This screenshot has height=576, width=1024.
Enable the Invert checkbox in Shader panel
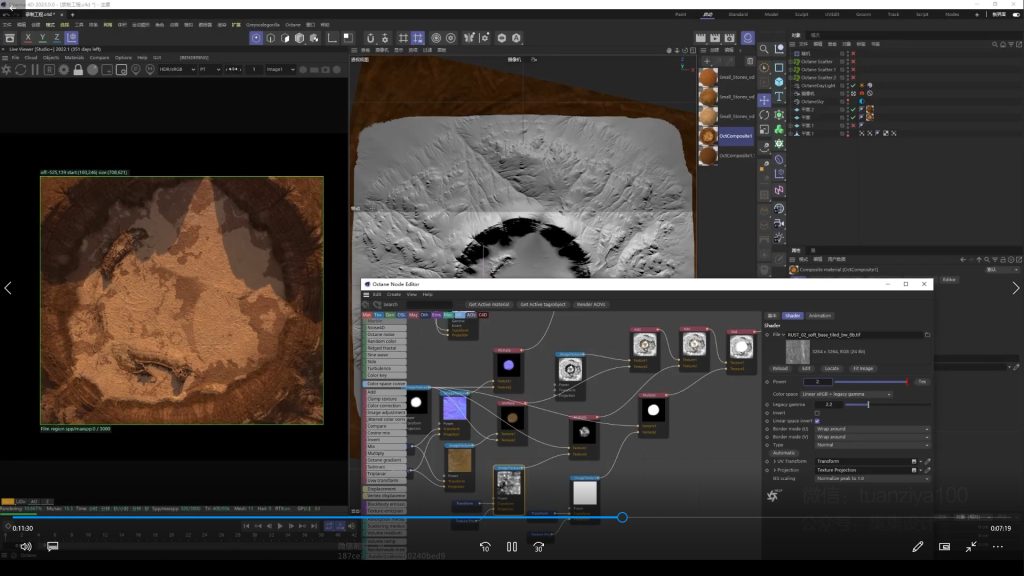click(x=817, y=412)
